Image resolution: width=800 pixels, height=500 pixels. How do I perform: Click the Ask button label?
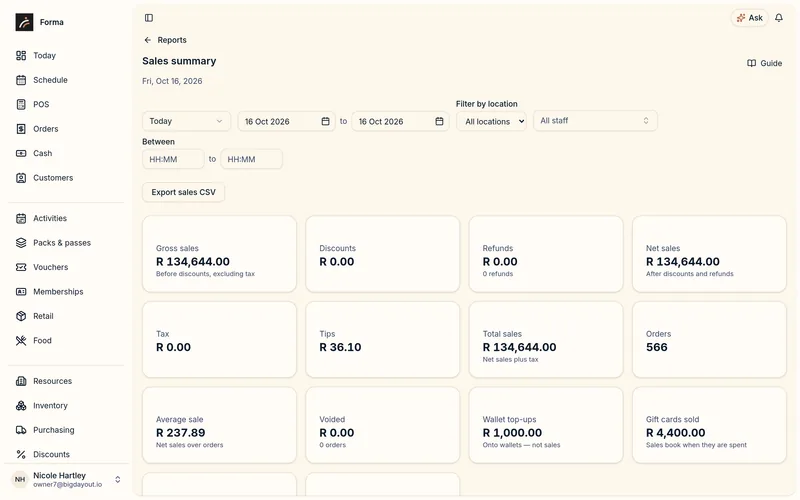[756, 18]
